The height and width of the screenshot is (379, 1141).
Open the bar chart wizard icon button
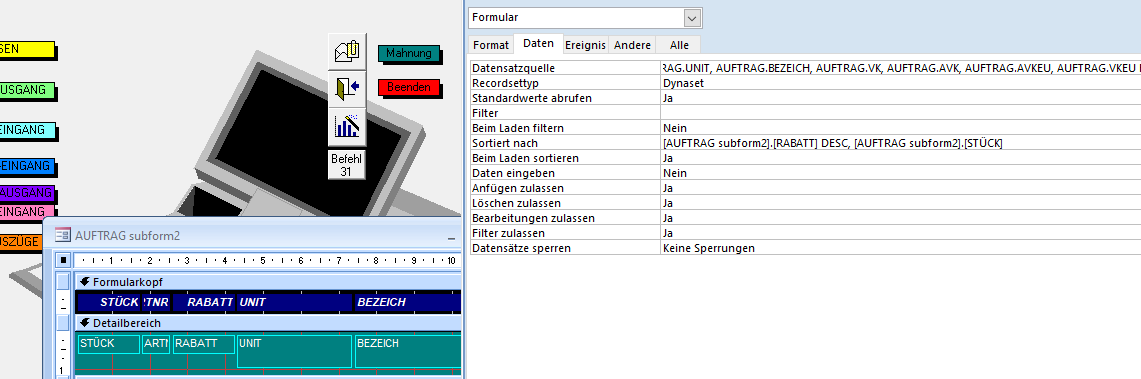[x=347, y=127]
